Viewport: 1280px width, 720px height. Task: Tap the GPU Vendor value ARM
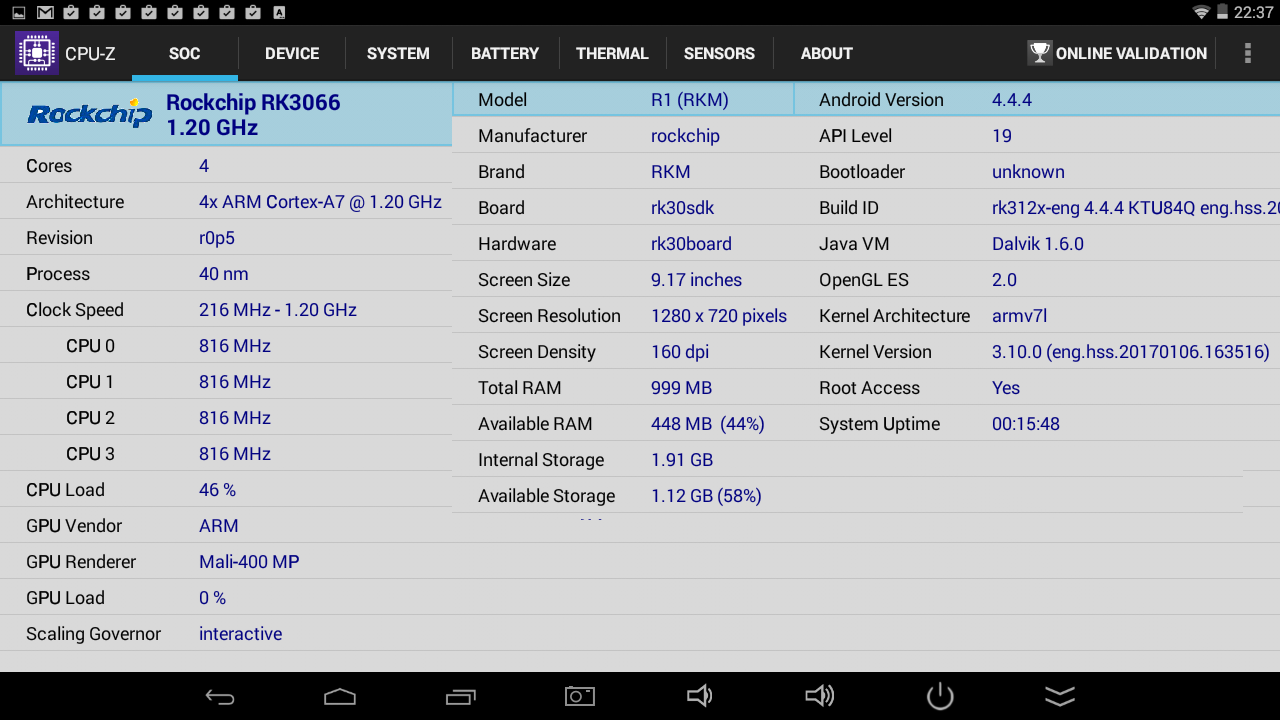[219, 526]
